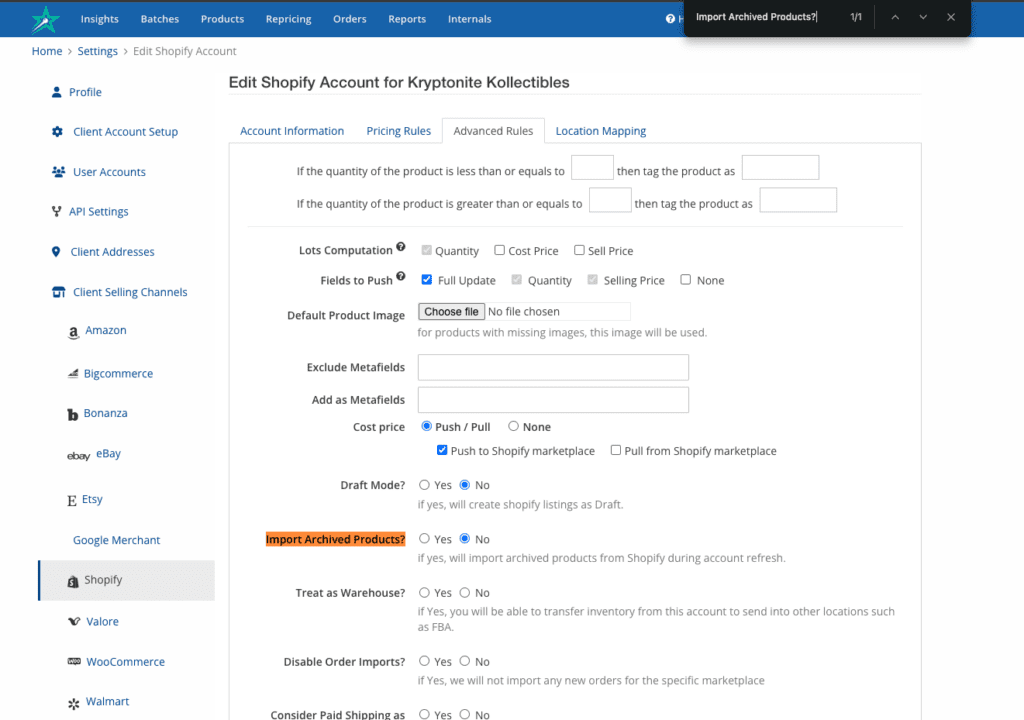Jump to next match in find bar
The height and width of the screenshot is (720, 1024).
pos(922,17)
